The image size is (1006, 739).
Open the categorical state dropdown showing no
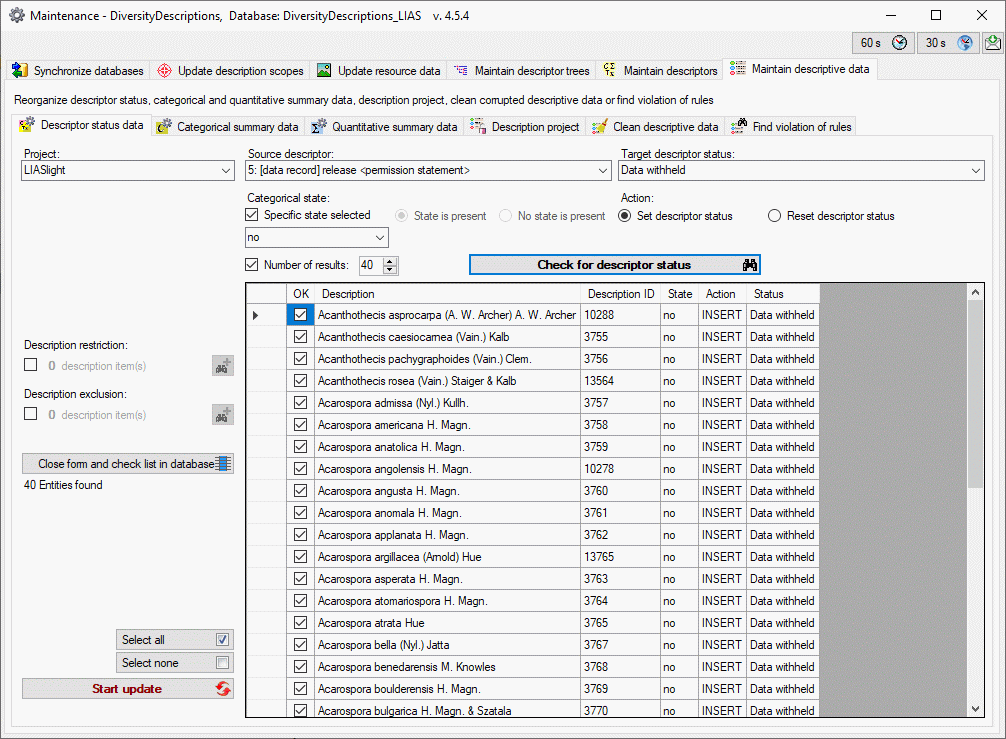[317, 237]
